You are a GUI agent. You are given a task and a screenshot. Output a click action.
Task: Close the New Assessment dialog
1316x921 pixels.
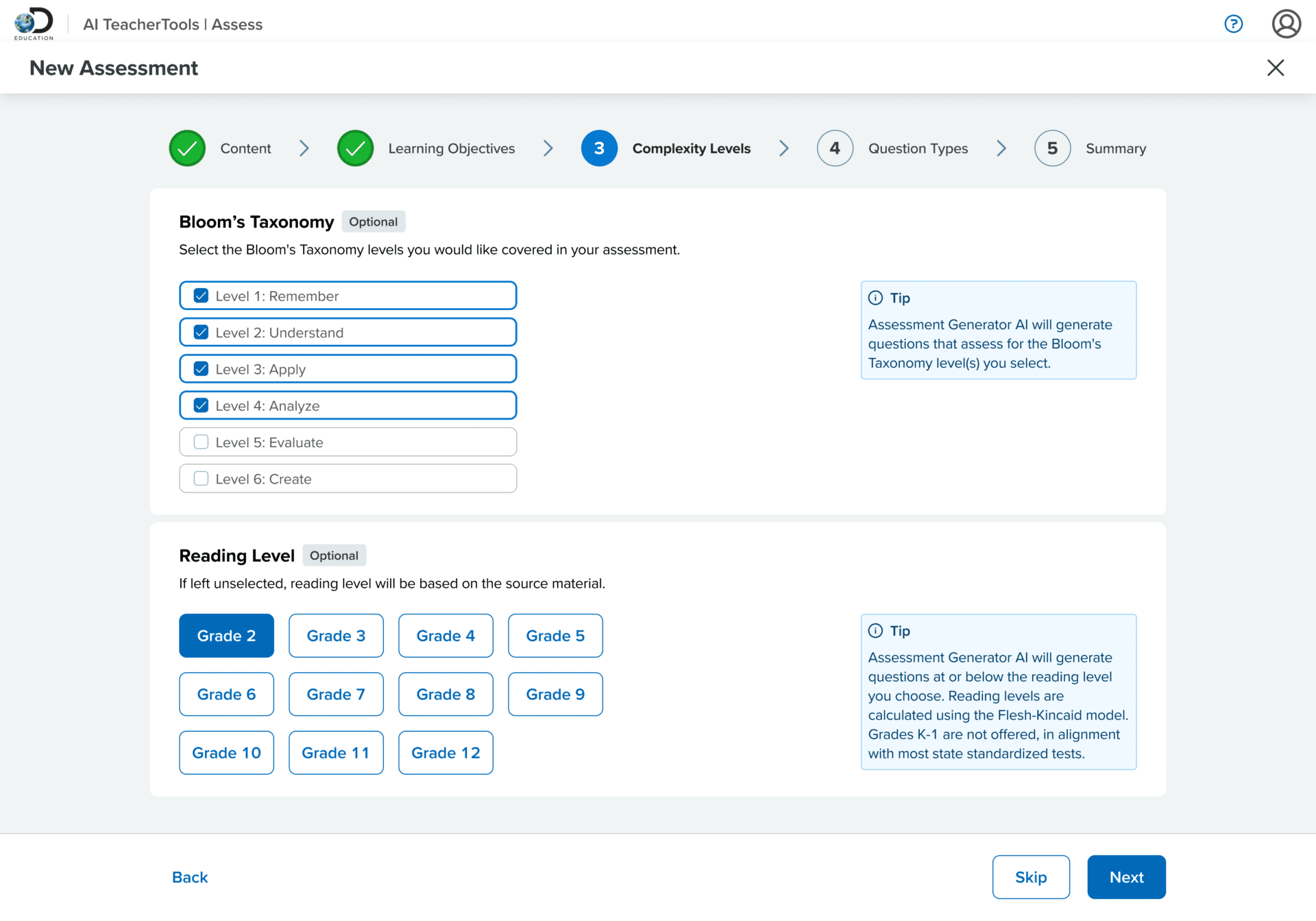coord(1275,67)
